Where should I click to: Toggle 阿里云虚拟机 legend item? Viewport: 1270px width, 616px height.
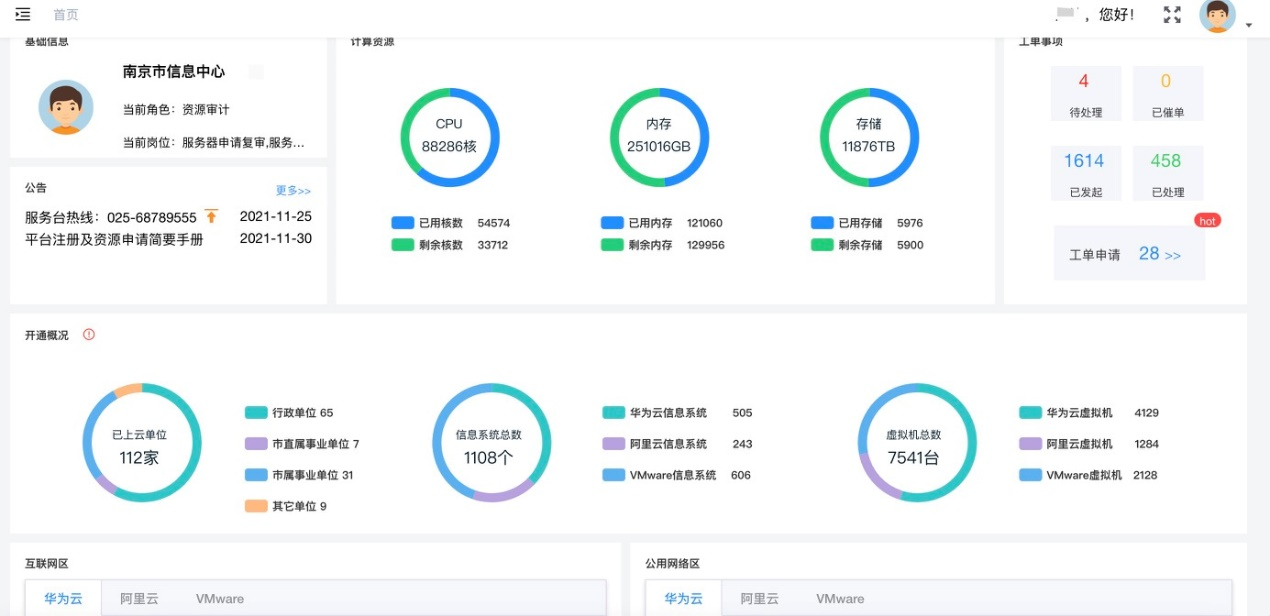point(1030,444)
